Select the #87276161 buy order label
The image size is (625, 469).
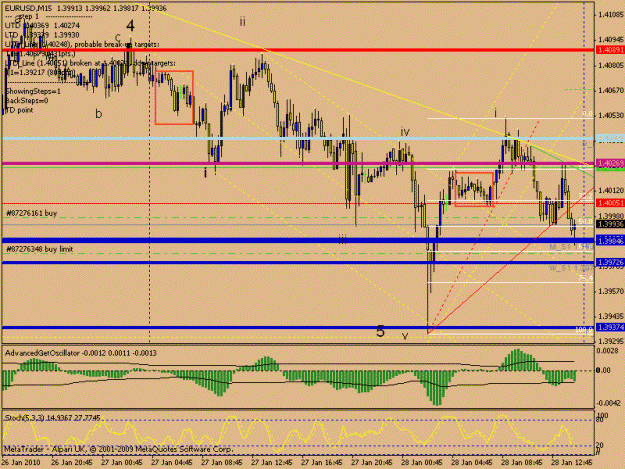(31, 213)
